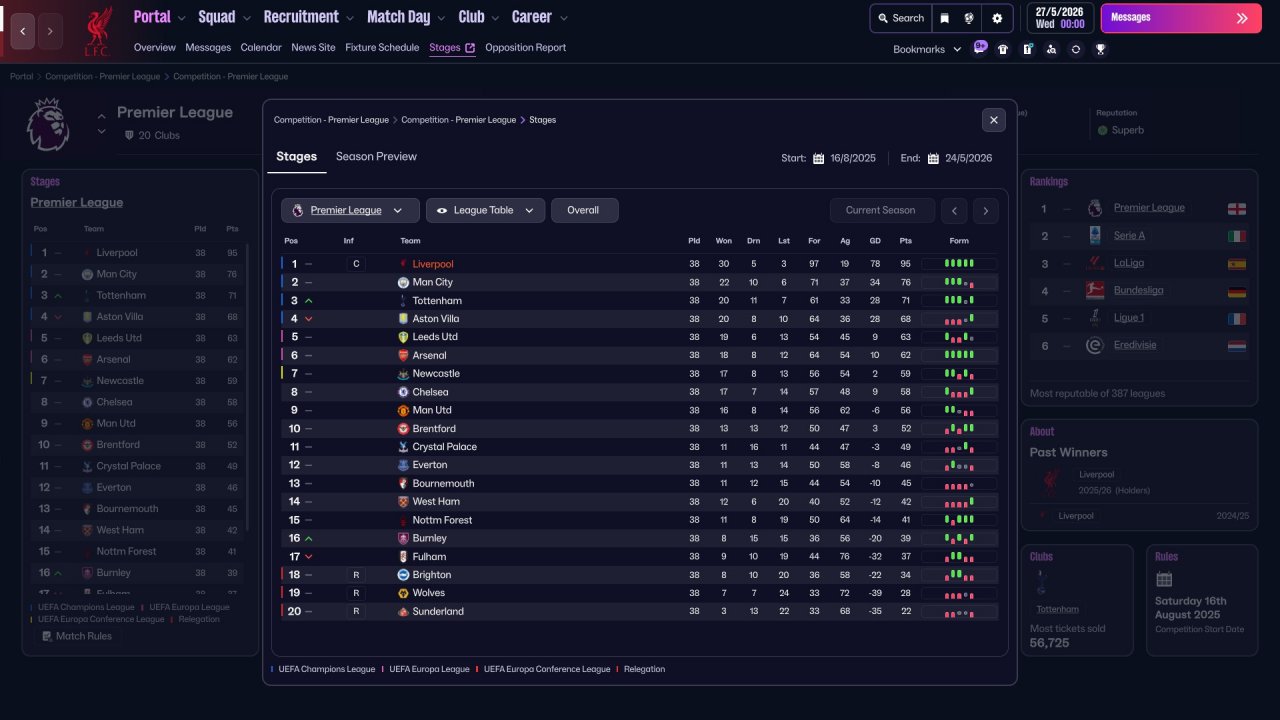The image size is (1280, 720).
Task: Expand the Club menu chevron
Action: (495, 18)
